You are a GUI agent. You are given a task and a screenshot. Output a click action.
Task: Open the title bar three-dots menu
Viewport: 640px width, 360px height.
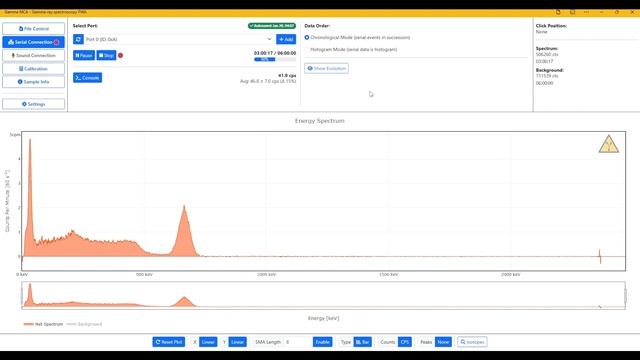pyautogui.click(x=587, y=12)
